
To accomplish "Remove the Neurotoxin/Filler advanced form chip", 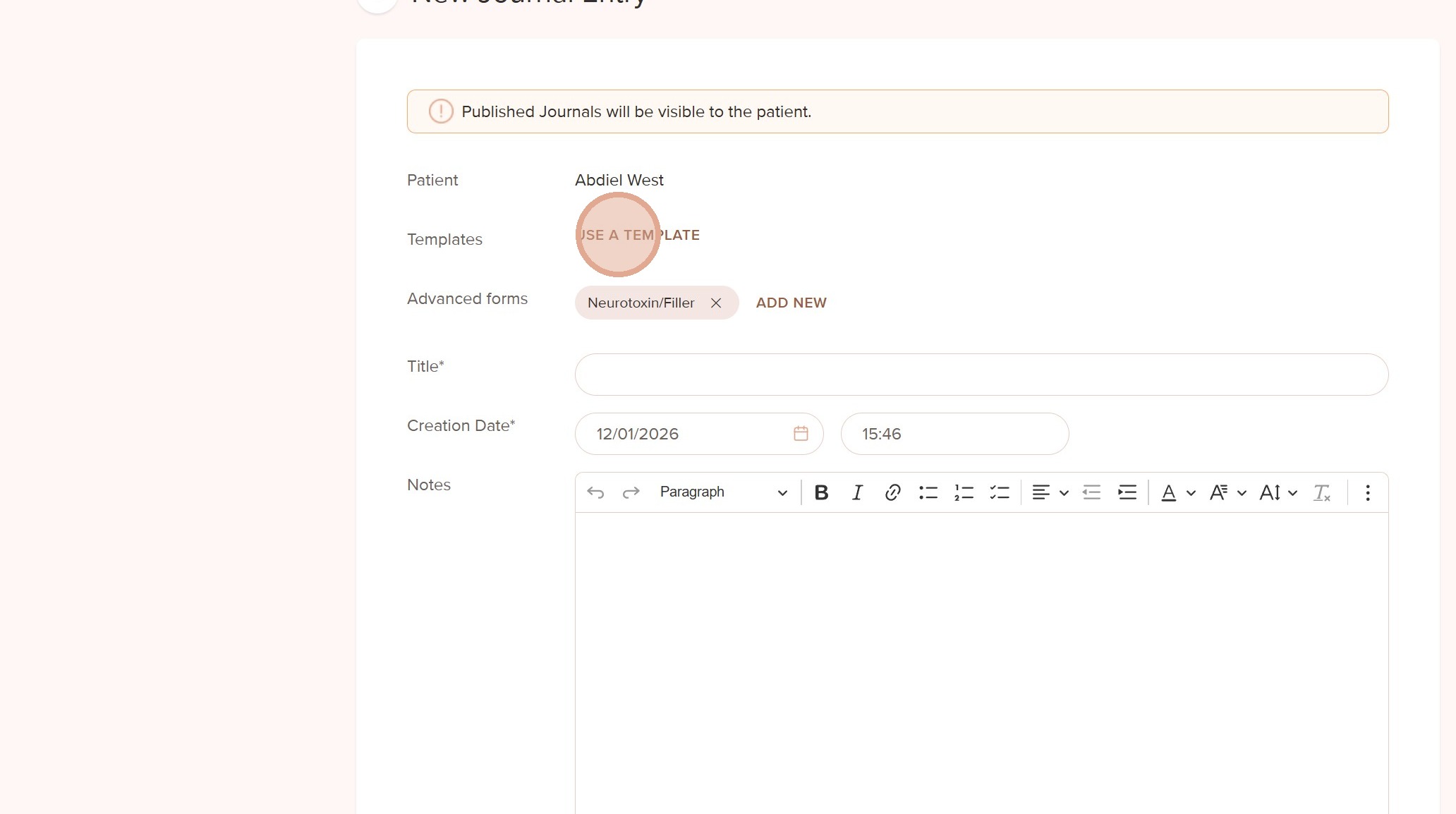I will pos(716,303).
